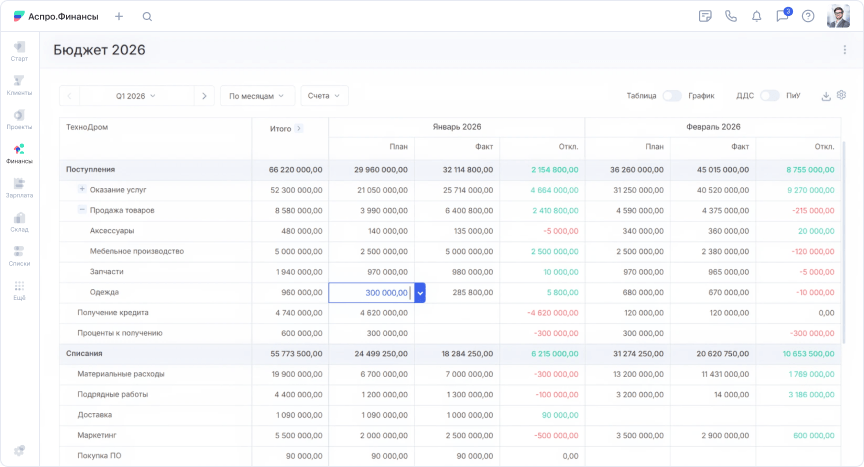Image resolution: width=864 pixels, height=467 pixels.
Task: Open the help question mark icon
Action: 808,17
